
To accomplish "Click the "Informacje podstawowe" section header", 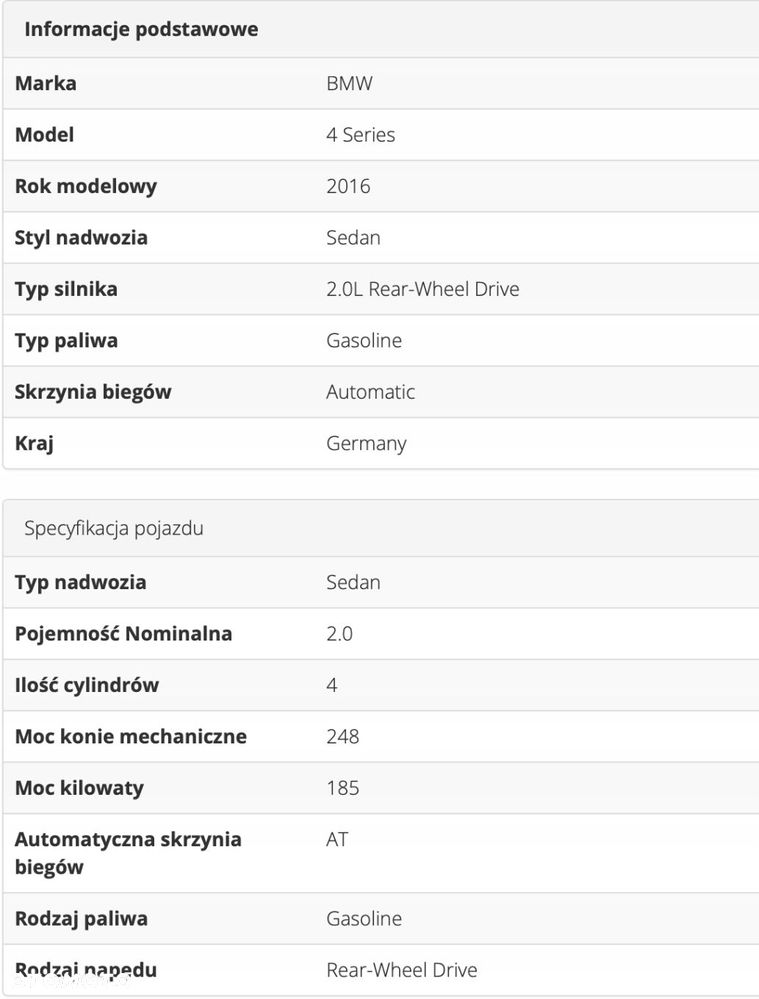I will pyautogui.click(x=141, y=29).
